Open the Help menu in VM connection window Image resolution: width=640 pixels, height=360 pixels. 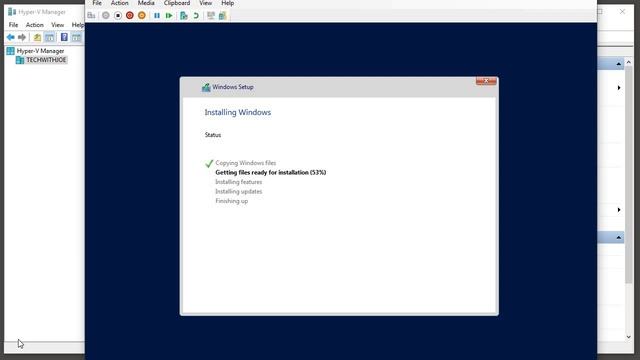[227, 3]
